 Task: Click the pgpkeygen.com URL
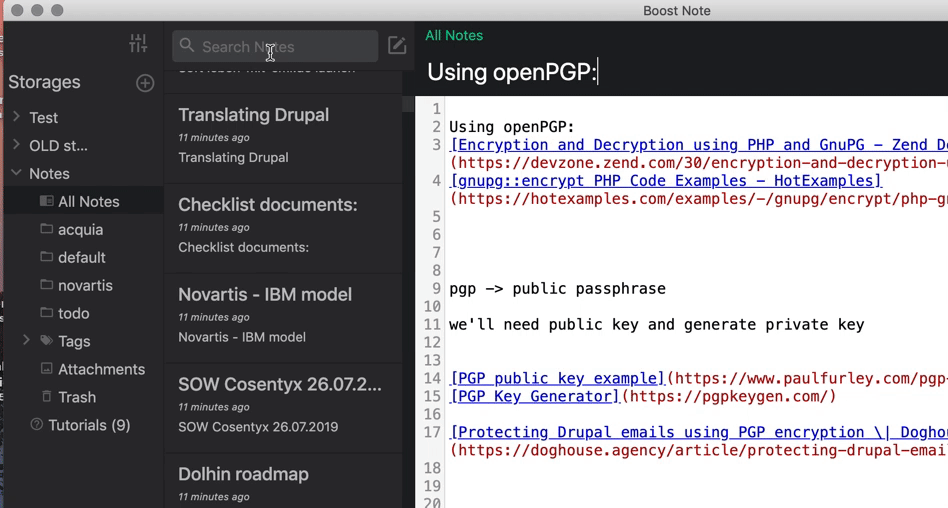click(729, 396)
